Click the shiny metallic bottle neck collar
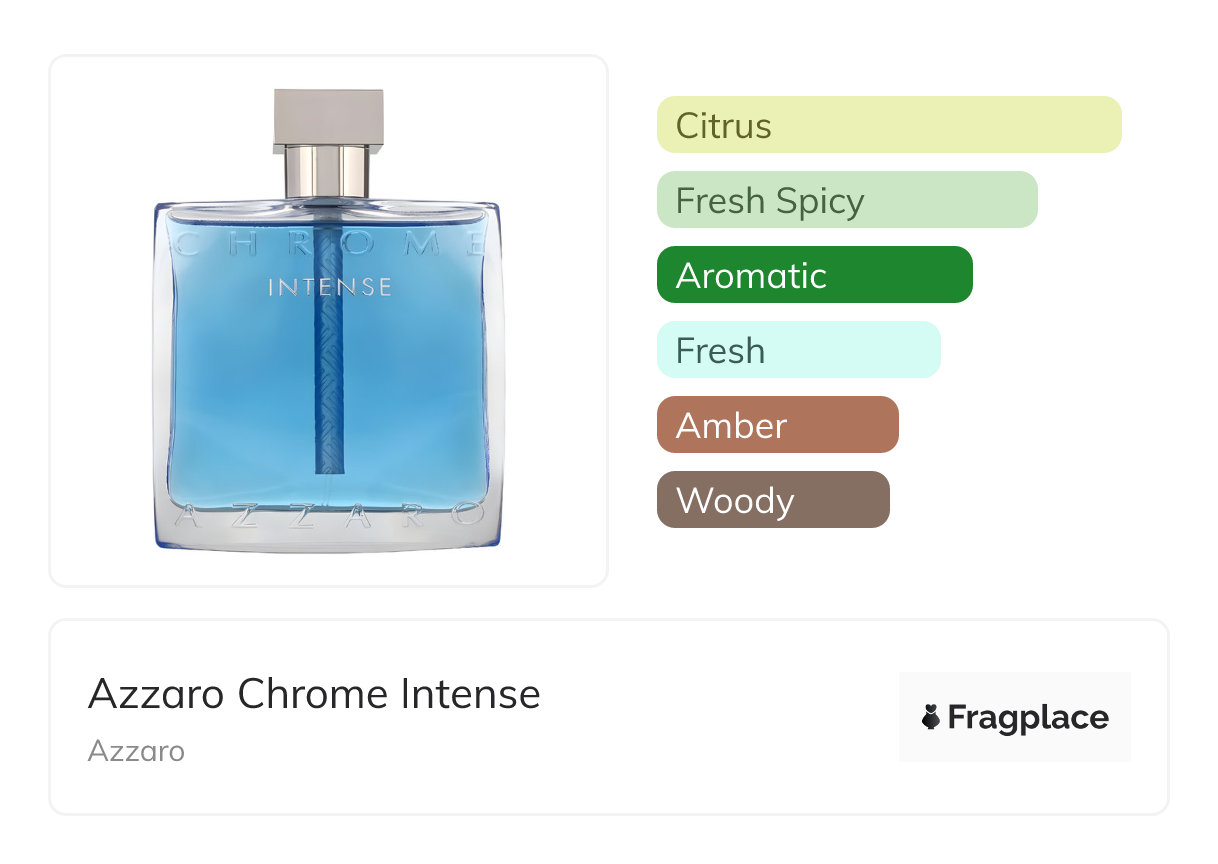 328,172
